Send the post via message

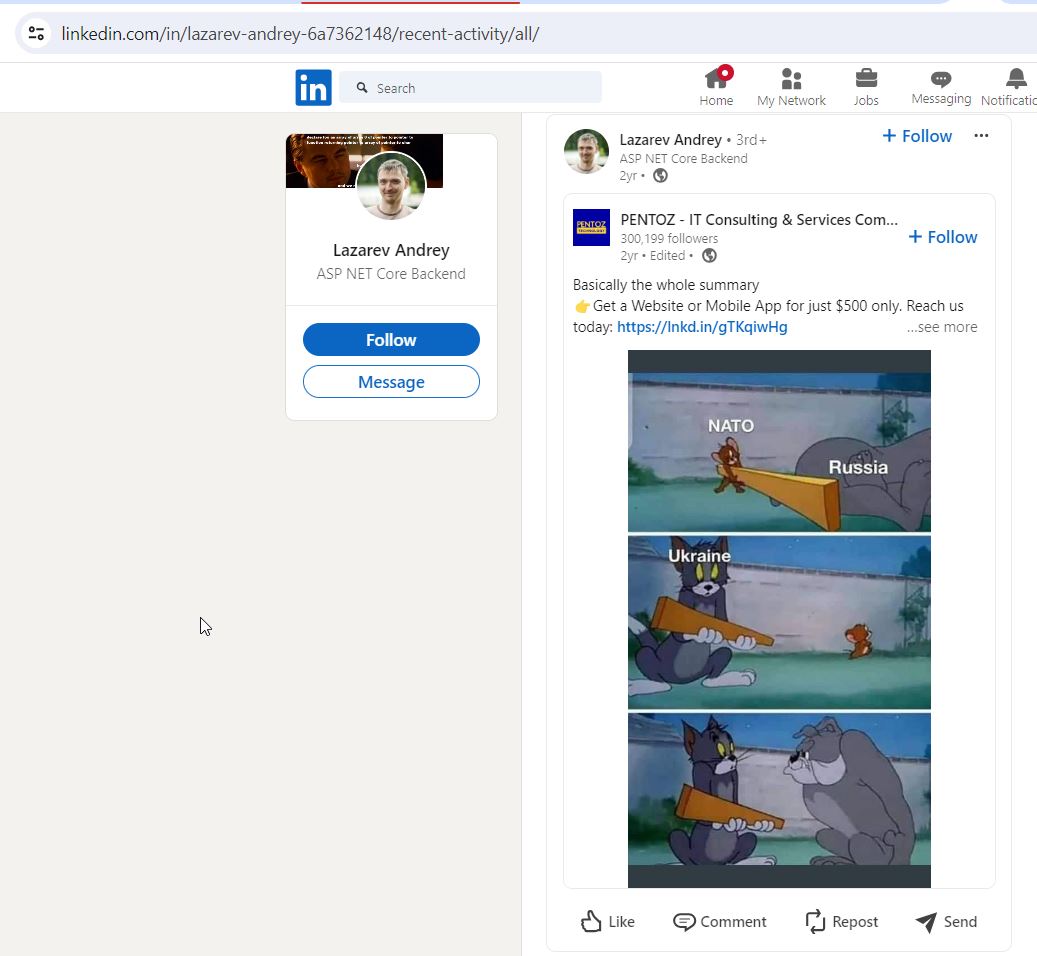pyautogui.click(x=946, y=921)
